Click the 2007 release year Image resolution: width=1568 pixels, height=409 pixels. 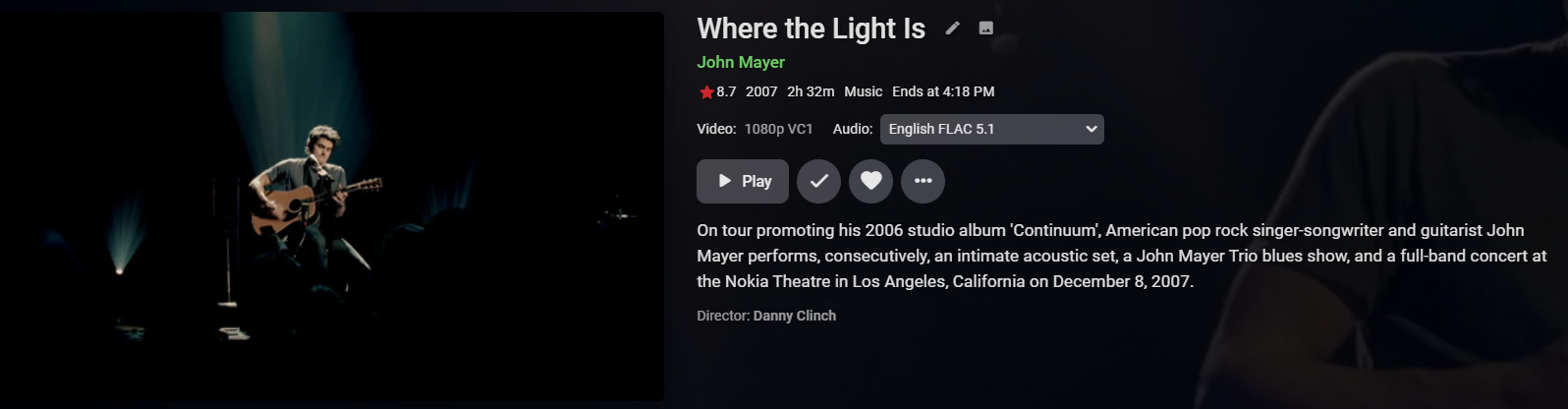pos(761,91)
